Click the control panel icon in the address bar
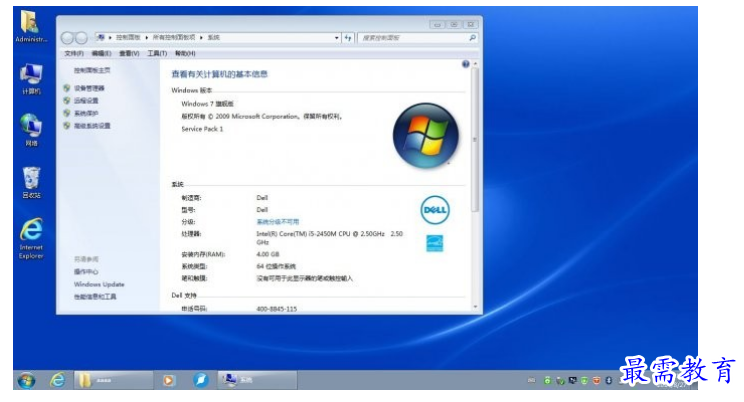Screen dimensions: 744x402 click(101, 37)
